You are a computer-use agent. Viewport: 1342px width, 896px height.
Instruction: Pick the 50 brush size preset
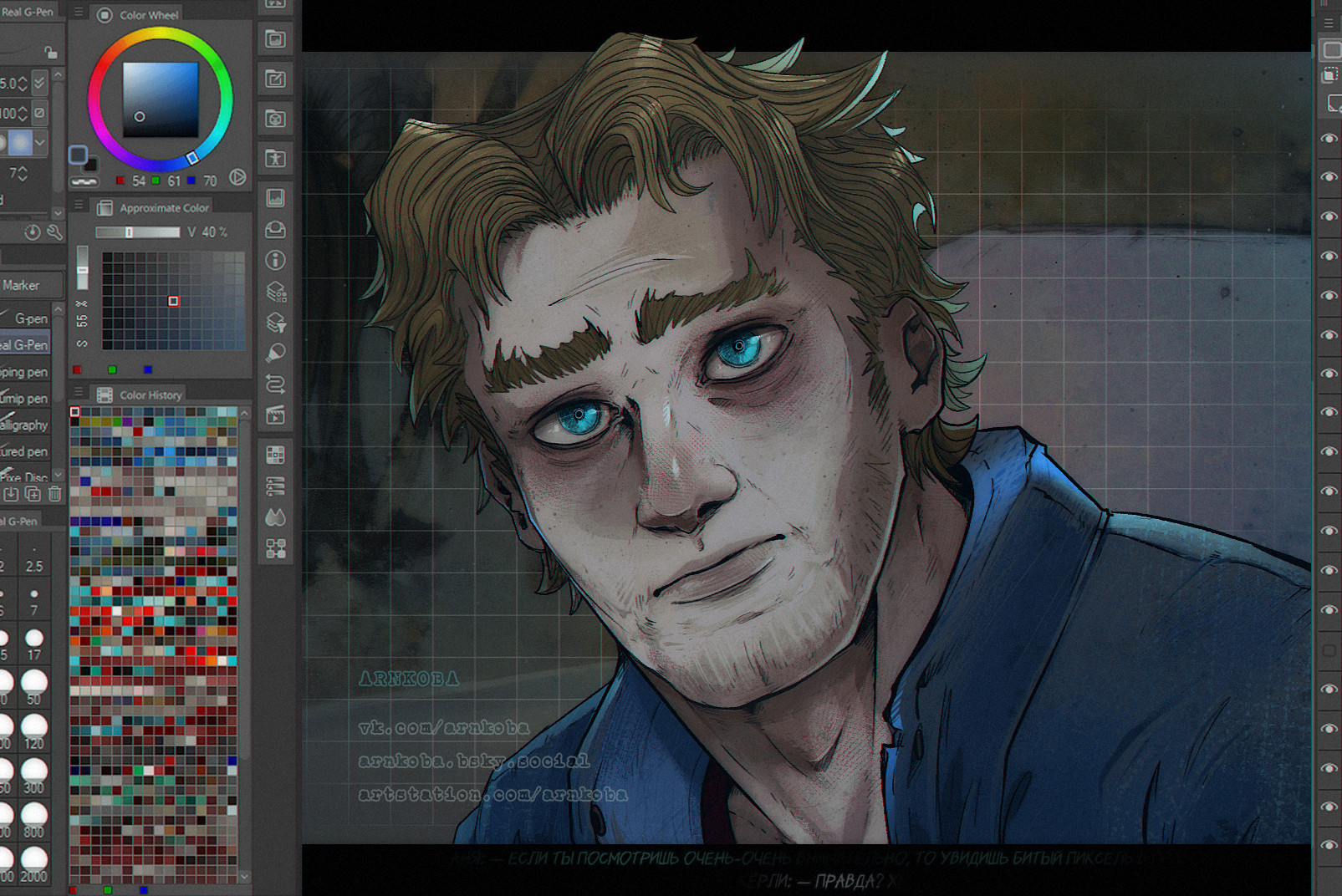pyautogui.click(x=34, y=687)
